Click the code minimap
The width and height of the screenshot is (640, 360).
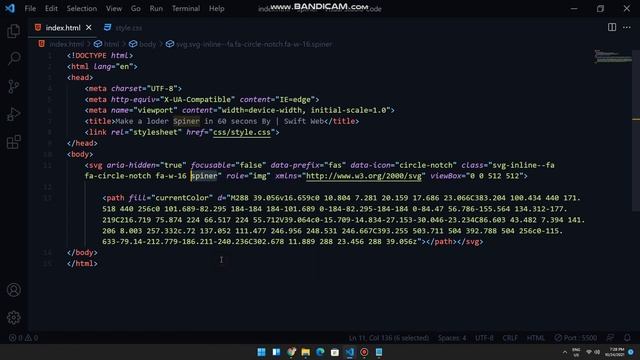click(x=613, y=56)
